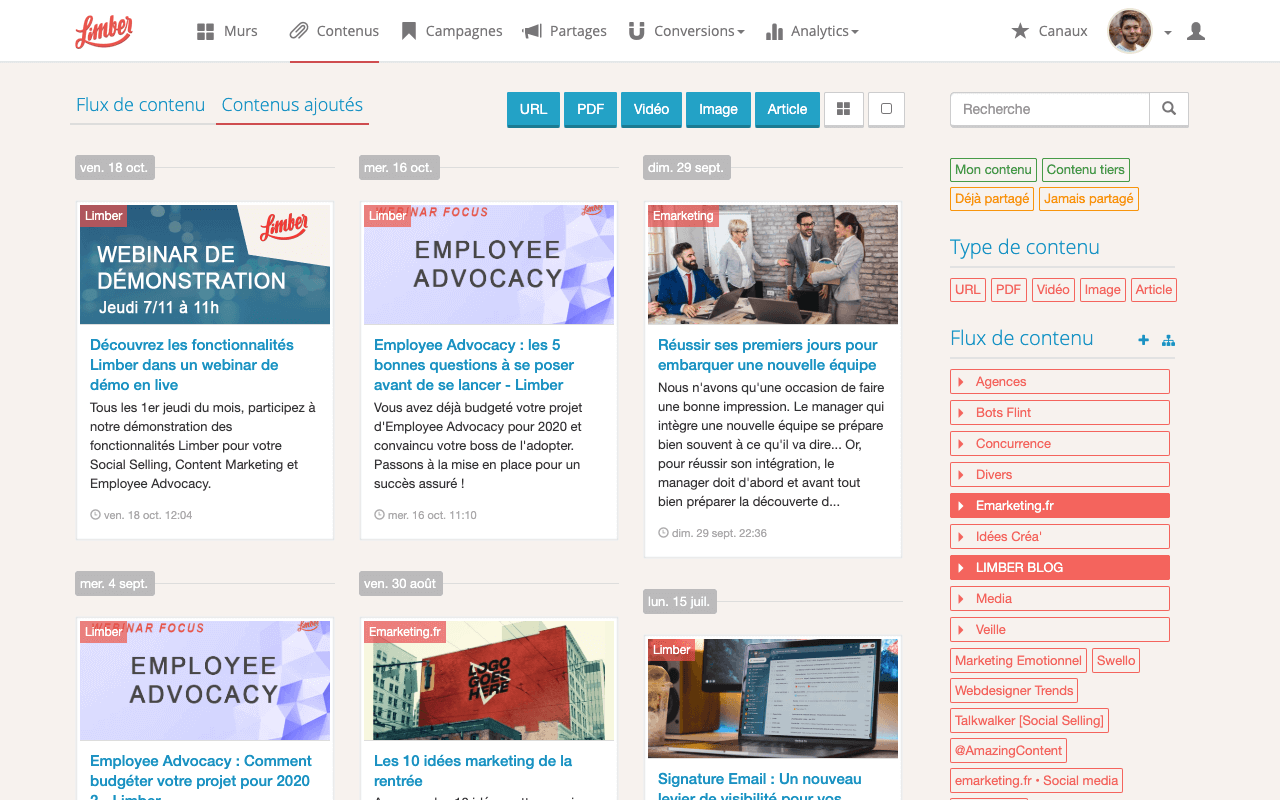
Task: Toggle Contenu tiers filter
Action: click(1086, 170)
